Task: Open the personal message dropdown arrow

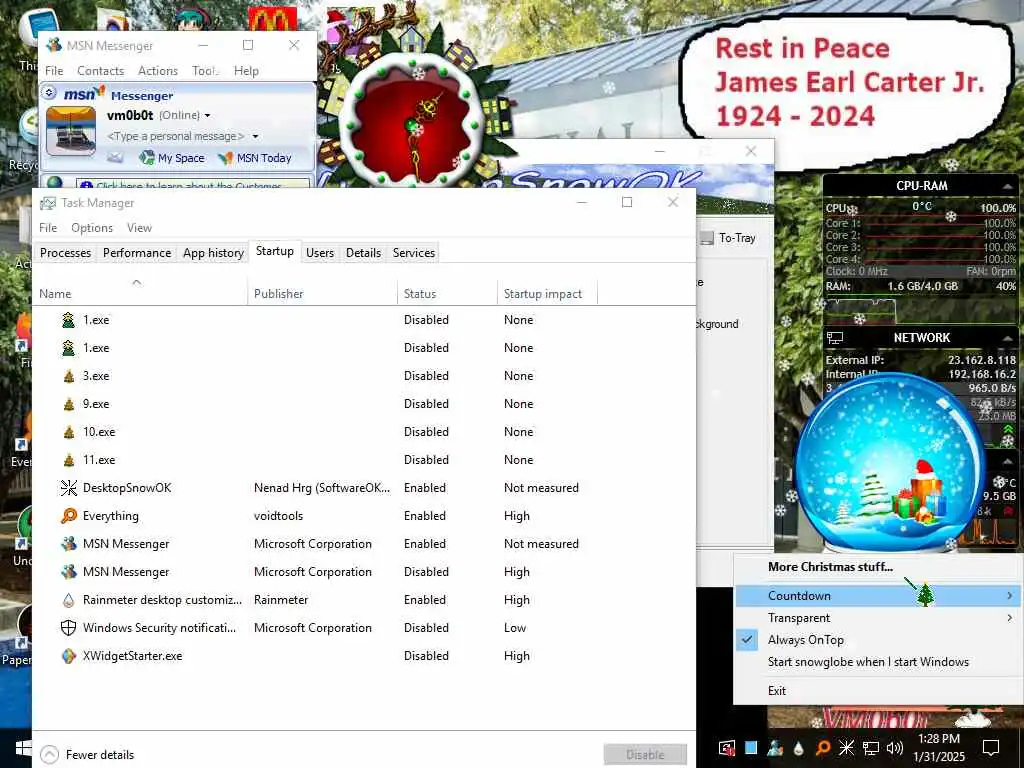Action: (x=255, y=136)
